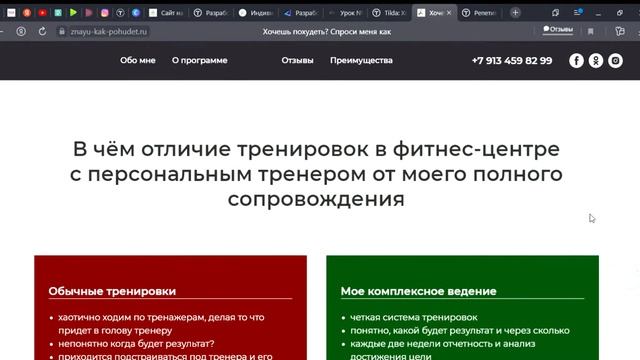The height and width of the screenshot is (360, 640).
Task: Click the padlock site security icon
Action: (x=62, y=31)
